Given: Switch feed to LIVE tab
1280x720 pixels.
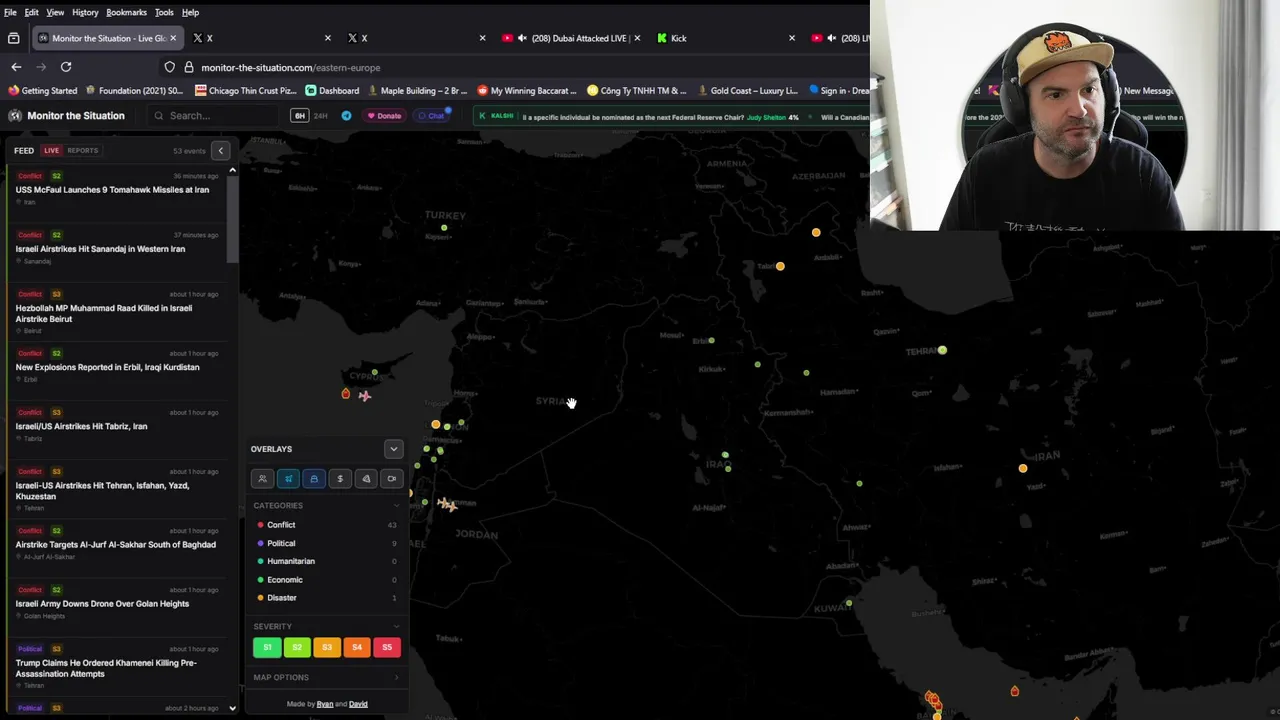Looking at the screenshot, I should click(x=51, y=151).
